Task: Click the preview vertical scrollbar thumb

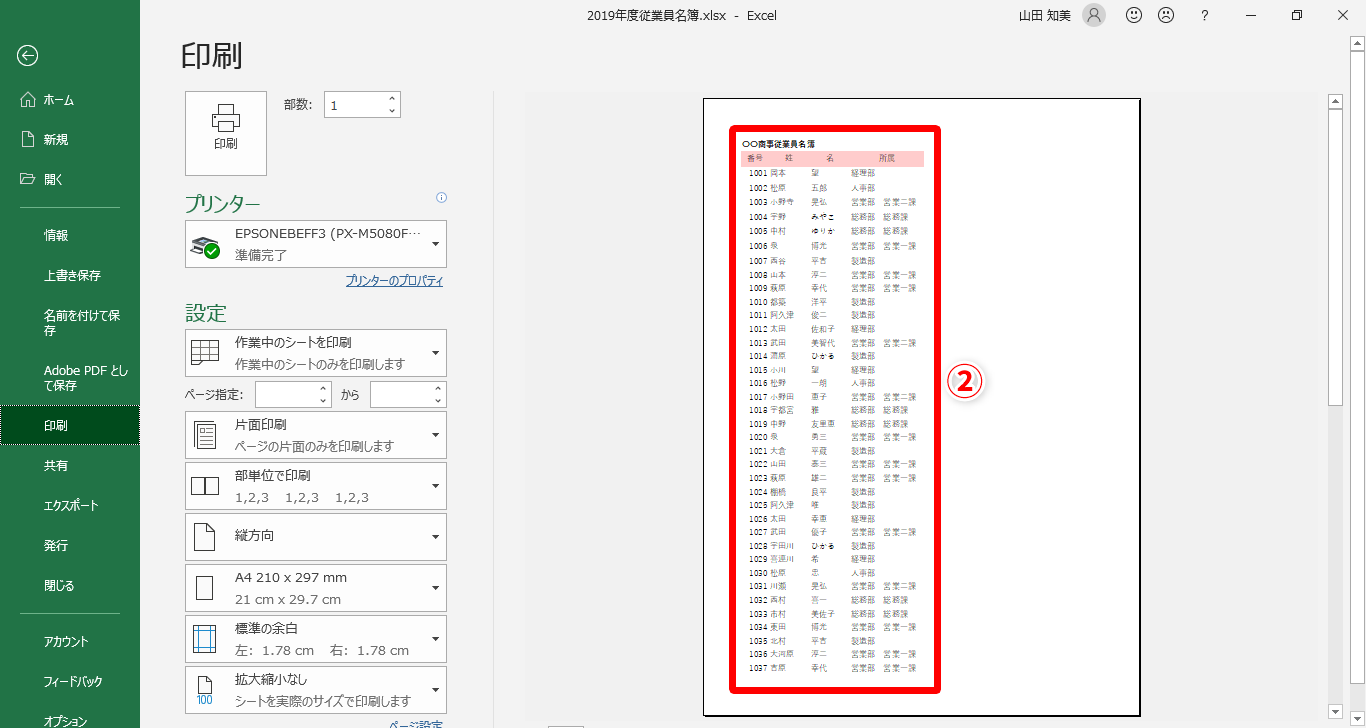Action: (x=1334, y=257)
